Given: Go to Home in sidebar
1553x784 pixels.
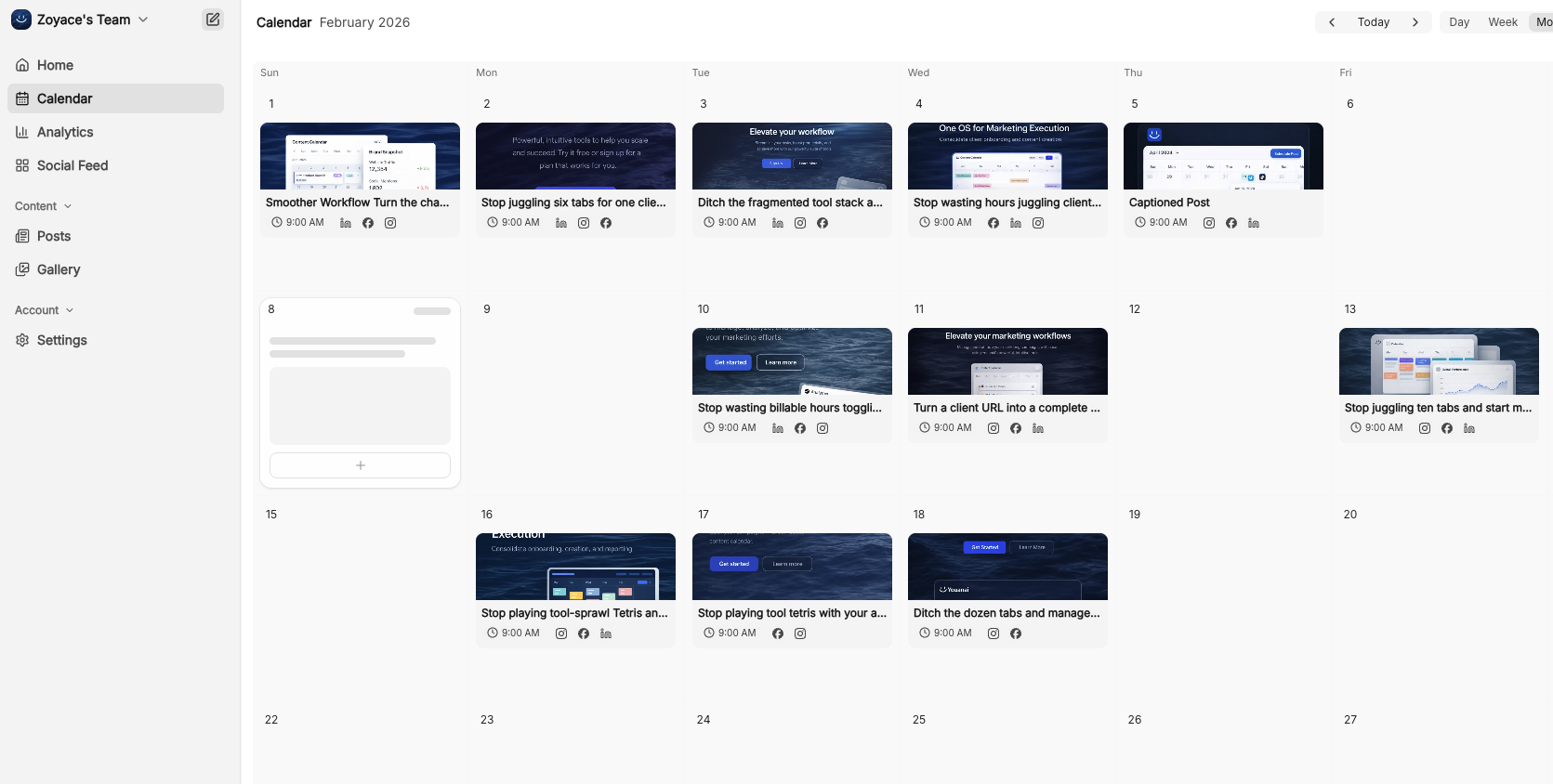Looking at the screenshot, I should 115,65.
